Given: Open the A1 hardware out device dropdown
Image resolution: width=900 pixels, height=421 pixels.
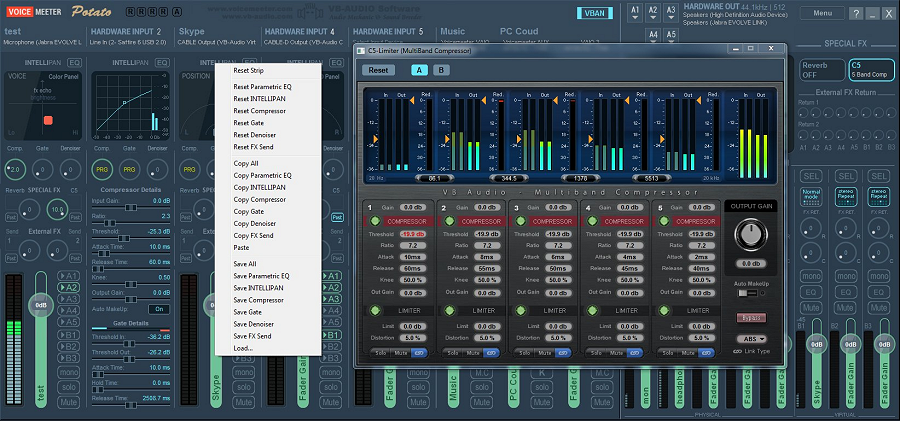Looking at the screenshot, I should 635,14.
